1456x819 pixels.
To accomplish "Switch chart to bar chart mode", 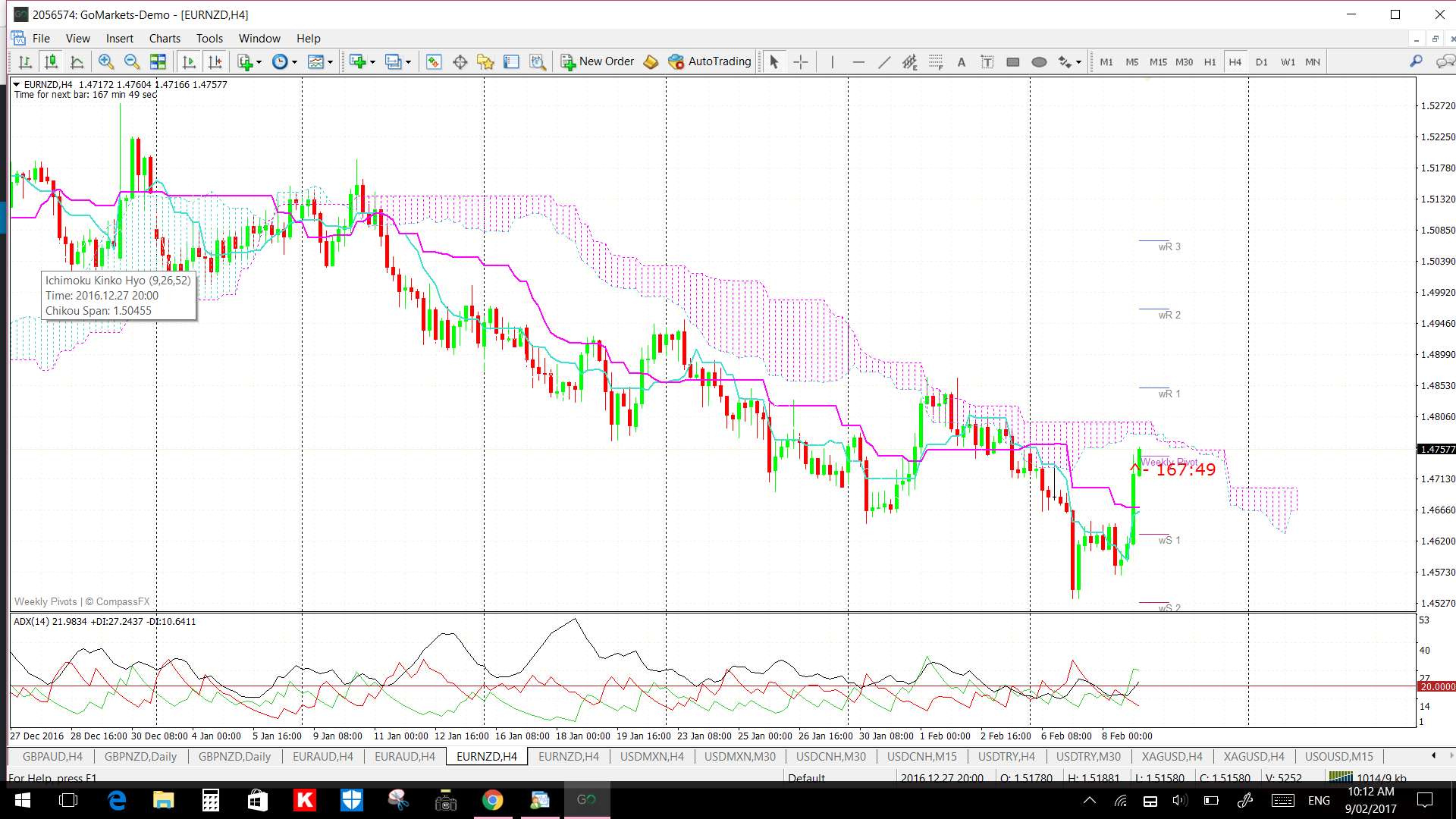I will (25, 62).
